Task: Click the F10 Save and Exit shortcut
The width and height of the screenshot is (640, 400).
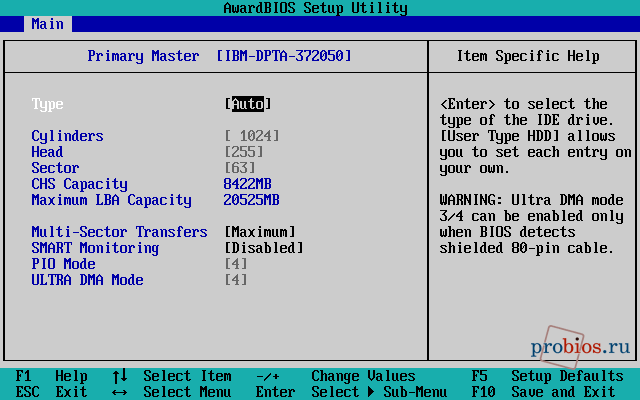Action: click(x=544, y=392)
